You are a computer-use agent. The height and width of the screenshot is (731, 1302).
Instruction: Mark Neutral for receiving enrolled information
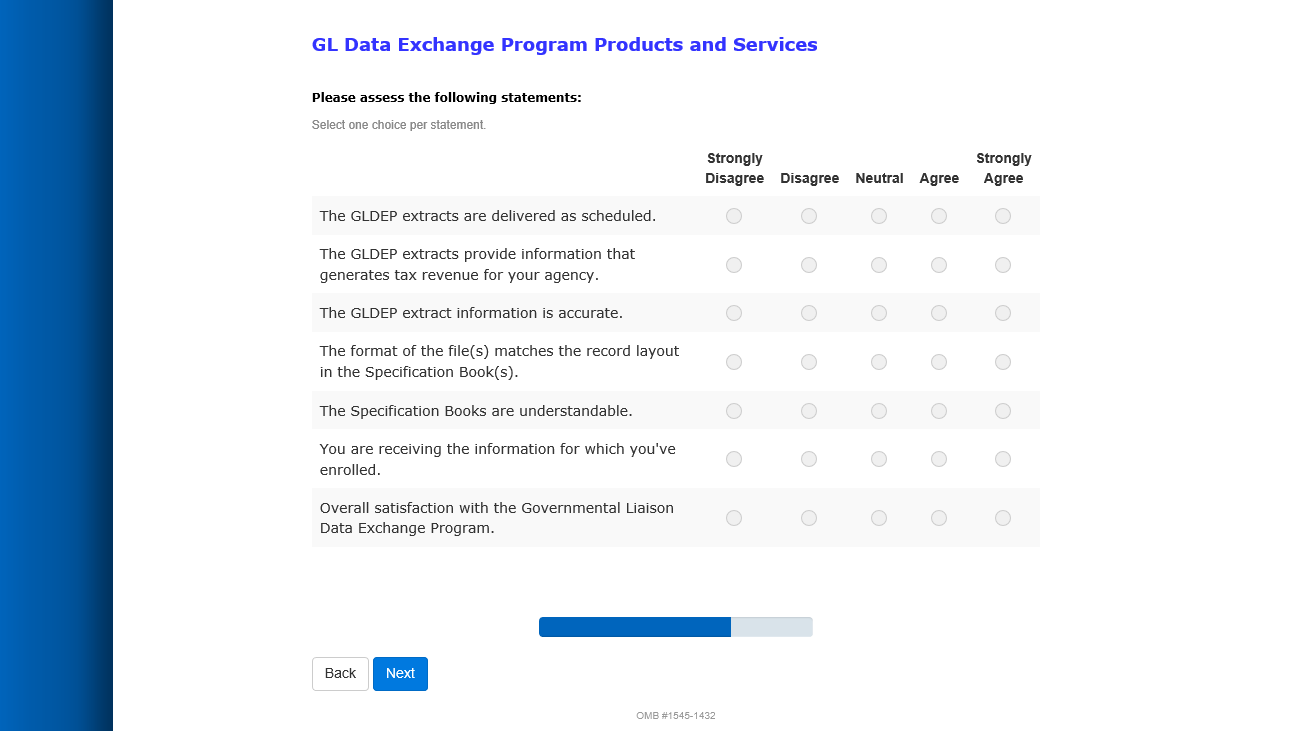pos(879,459)
